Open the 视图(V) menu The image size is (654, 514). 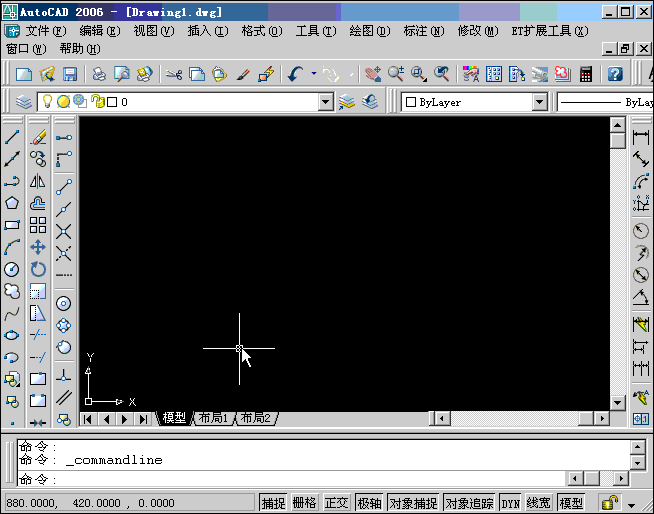click(154, 31)
